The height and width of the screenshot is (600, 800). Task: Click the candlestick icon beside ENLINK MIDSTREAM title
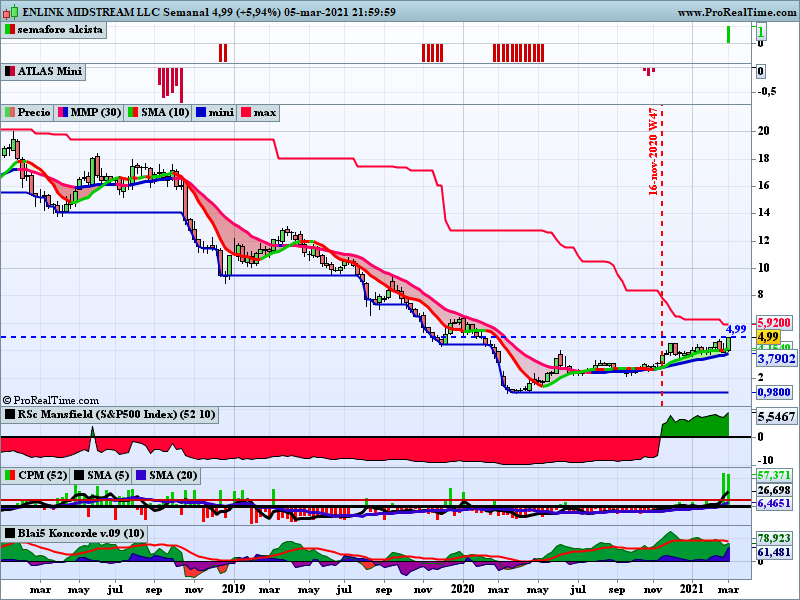tap(11, 11)
